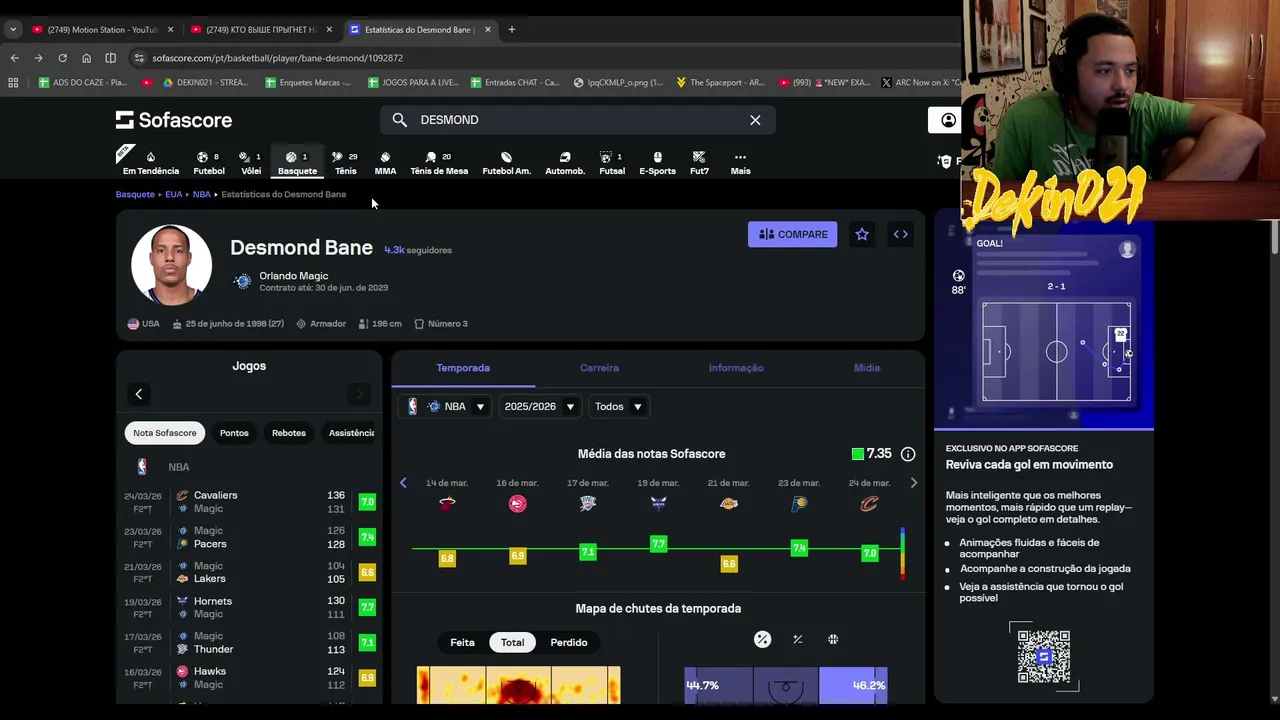
Task: Click Desmond Bane's profile photo
Action: tap(171, 265)
